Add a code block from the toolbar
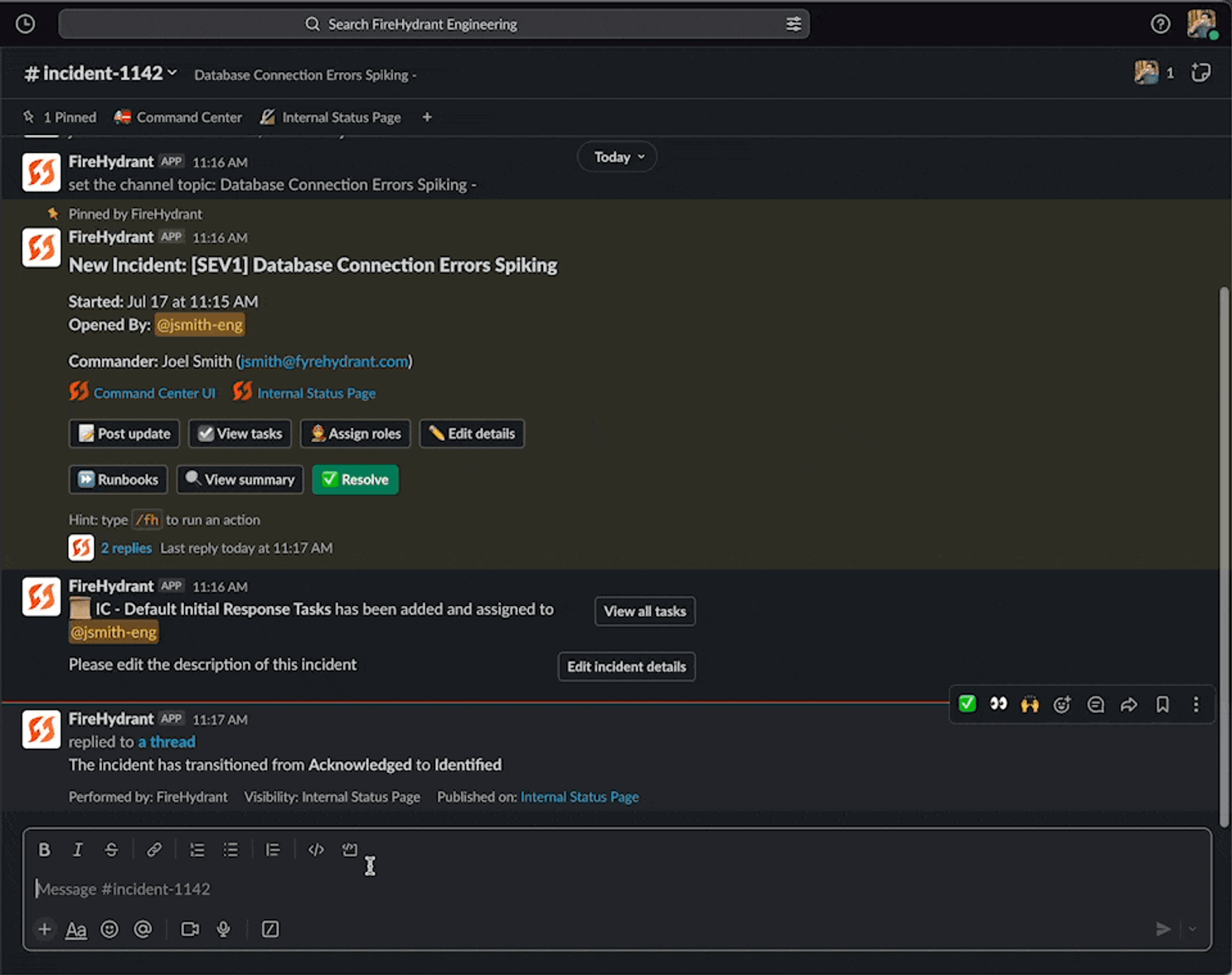 point(350,850)
